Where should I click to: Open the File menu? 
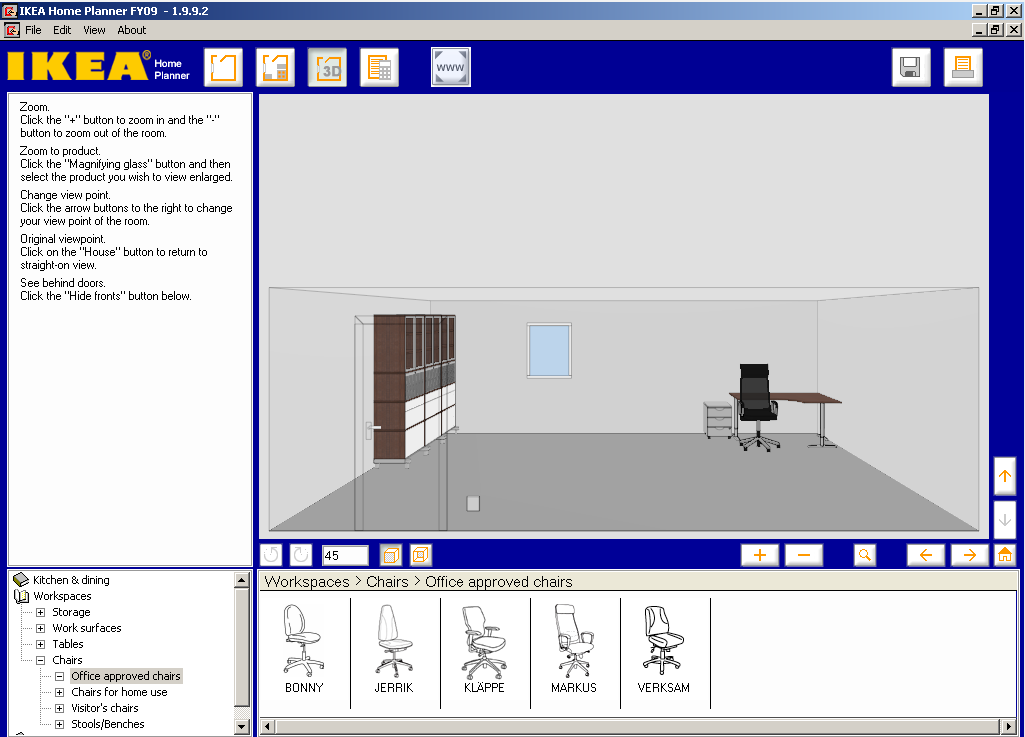point(33,30)
